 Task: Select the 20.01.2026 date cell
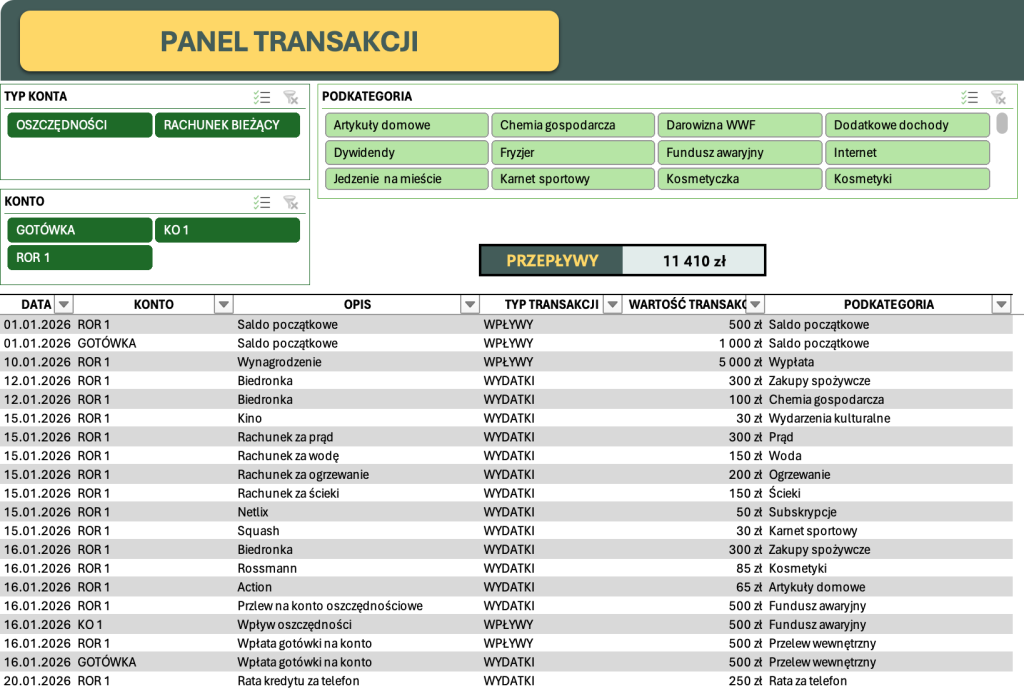tap(37, 681)
